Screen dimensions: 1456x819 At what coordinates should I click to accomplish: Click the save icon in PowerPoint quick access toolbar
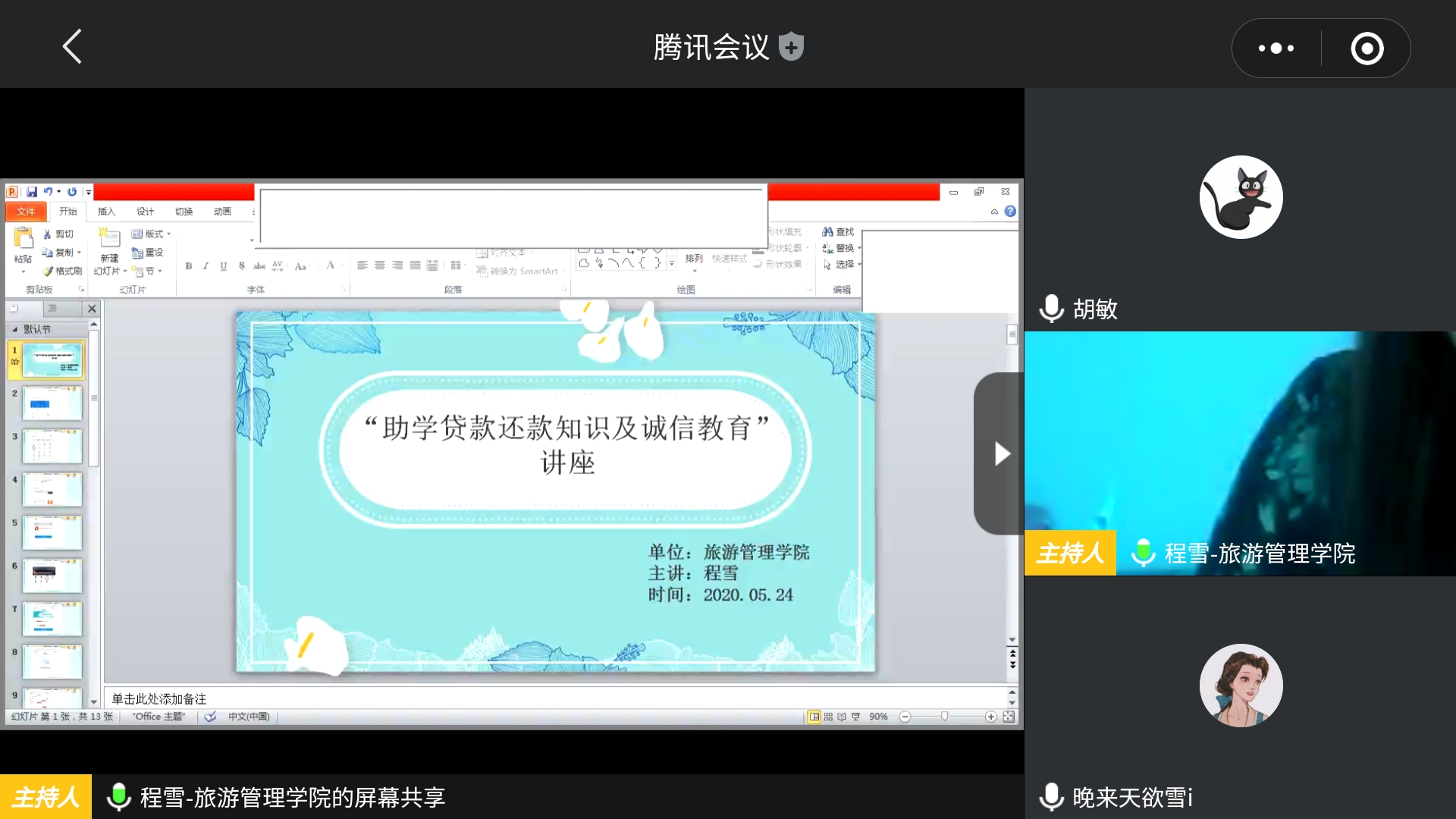32,192
